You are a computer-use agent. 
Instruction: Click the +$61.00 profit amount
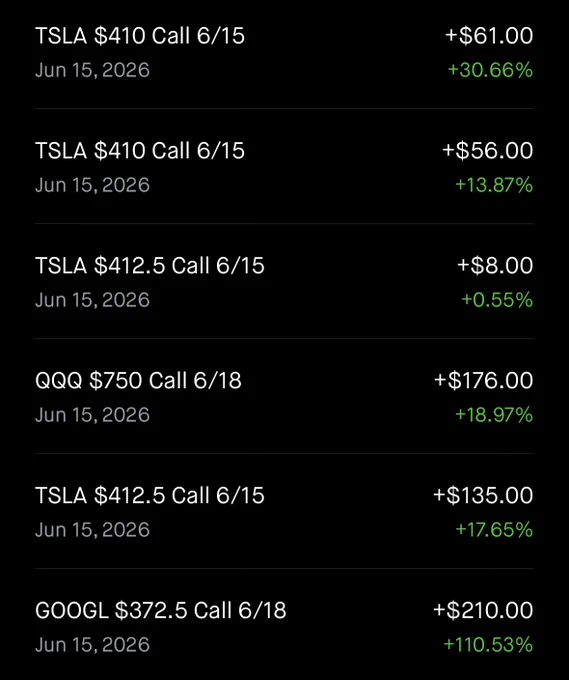click(489, 36)
